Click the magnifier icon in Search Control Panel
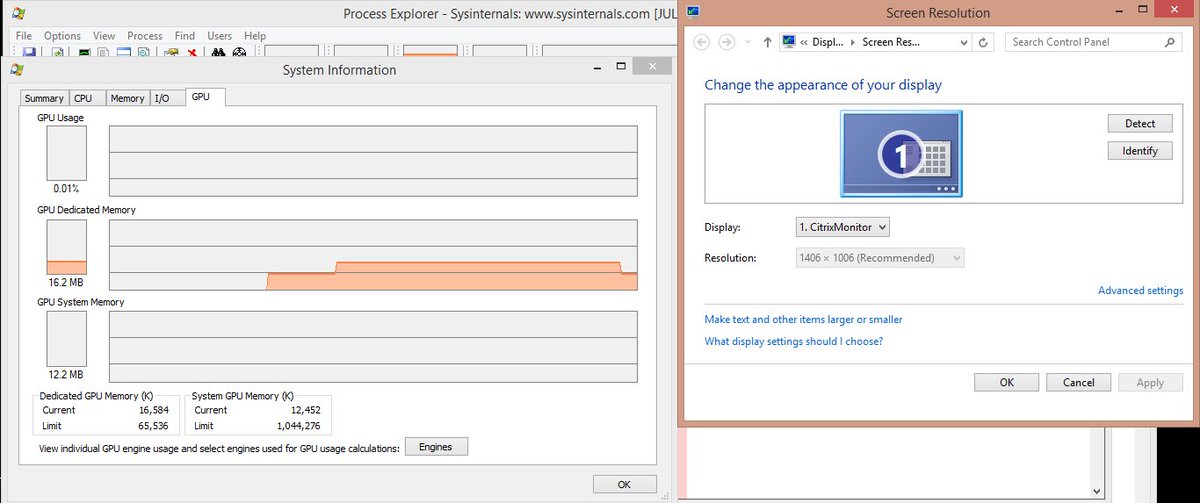The height and width of the screenshot is (503, 1200). [1170, 42]
